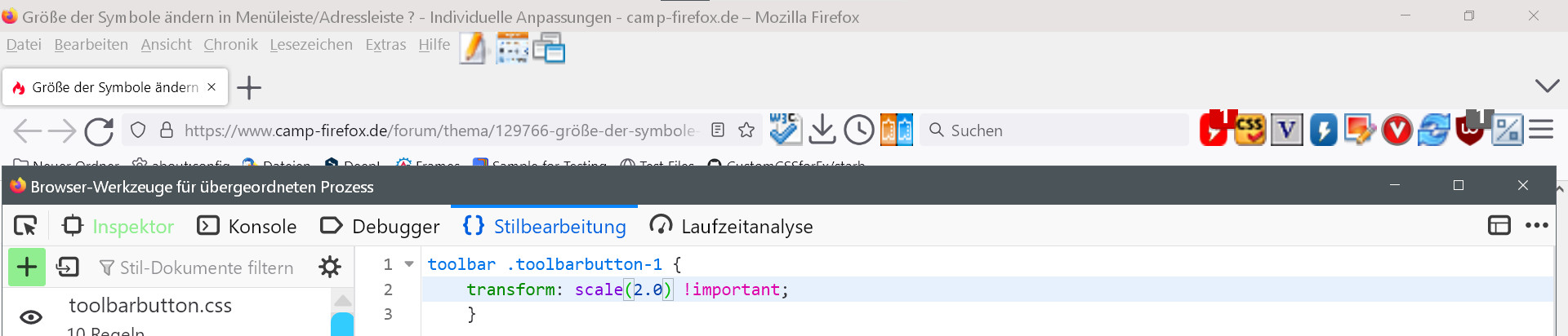Open the Lesezeichen menu

click(311, 45)
